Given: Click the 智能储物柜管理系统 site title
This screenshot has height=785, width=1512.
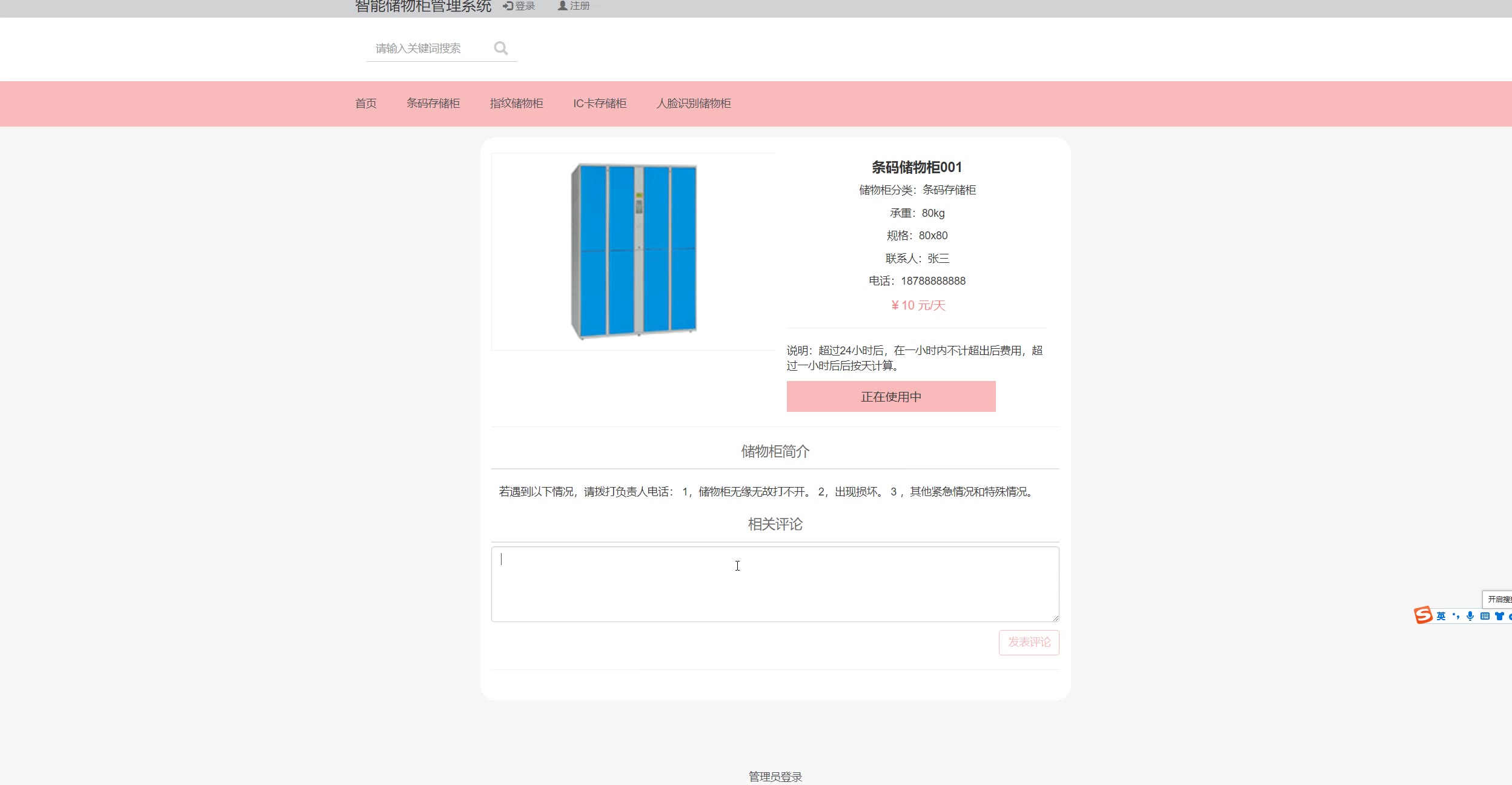Looking at the screenshot, I should click(423, 6).
